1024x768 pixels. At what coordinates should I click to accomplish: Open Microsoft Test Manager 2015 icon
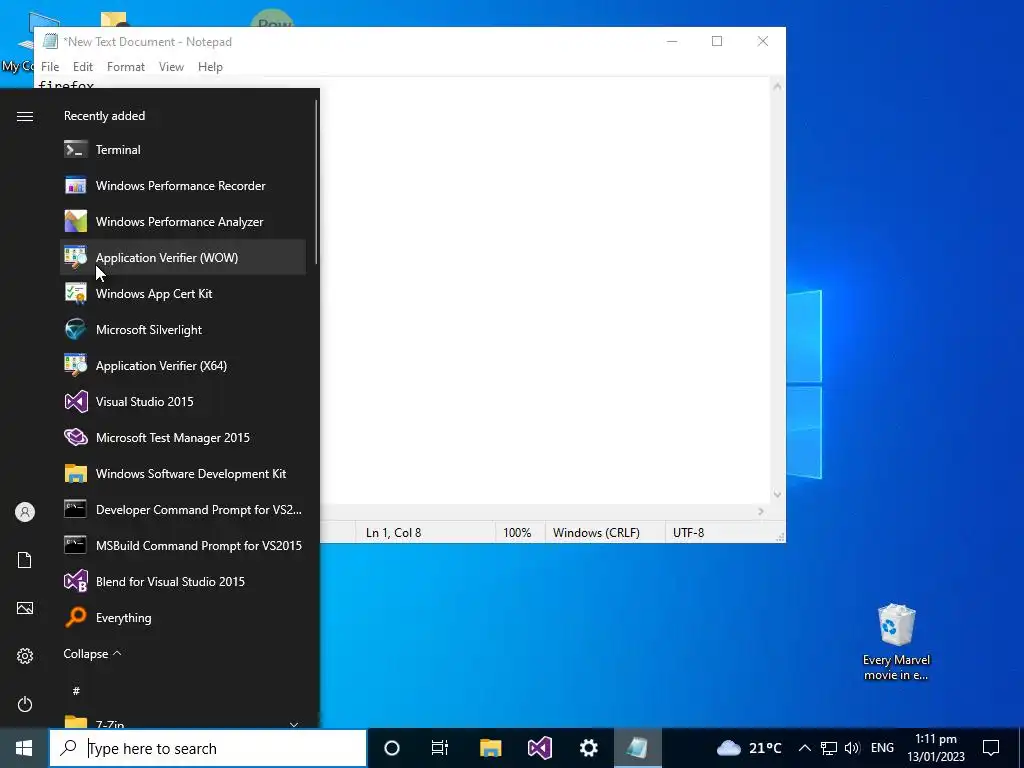coord(76,437)
